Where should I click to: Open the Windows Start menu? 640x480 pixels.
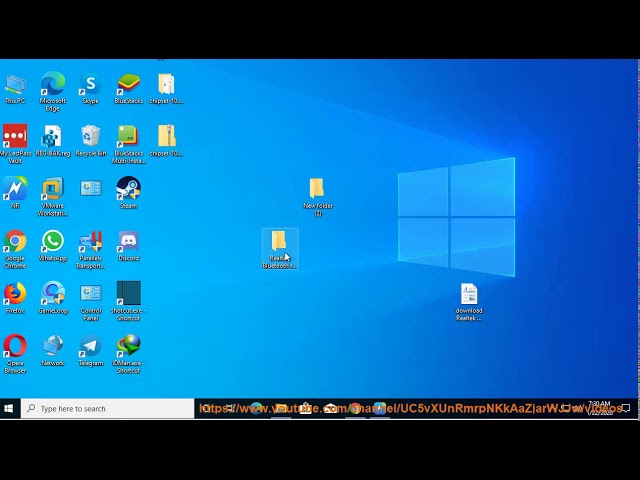(x=9, y=409)
